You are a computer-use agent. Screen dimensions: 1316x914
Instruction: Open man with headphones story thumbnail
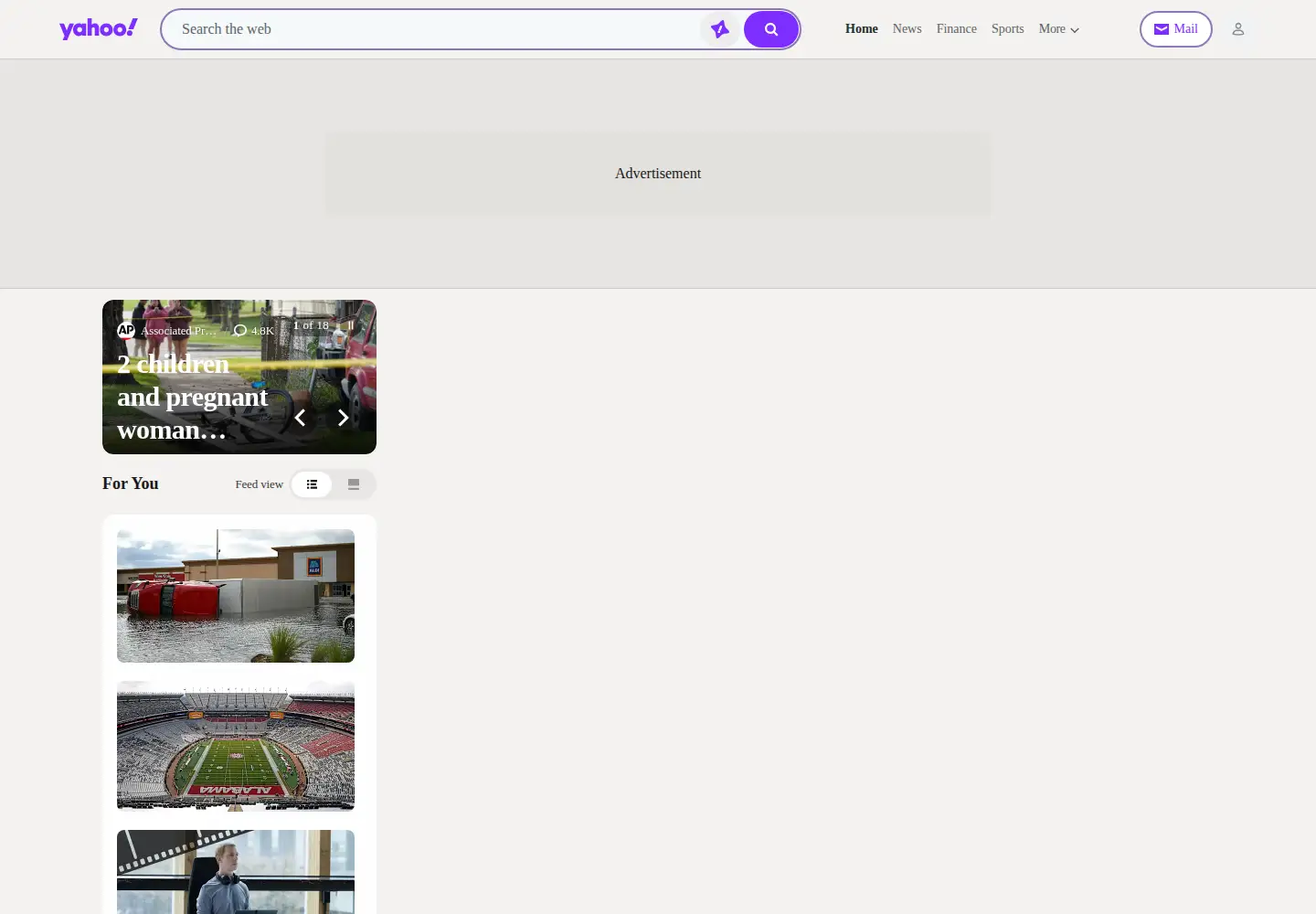[x=236, y=872]
